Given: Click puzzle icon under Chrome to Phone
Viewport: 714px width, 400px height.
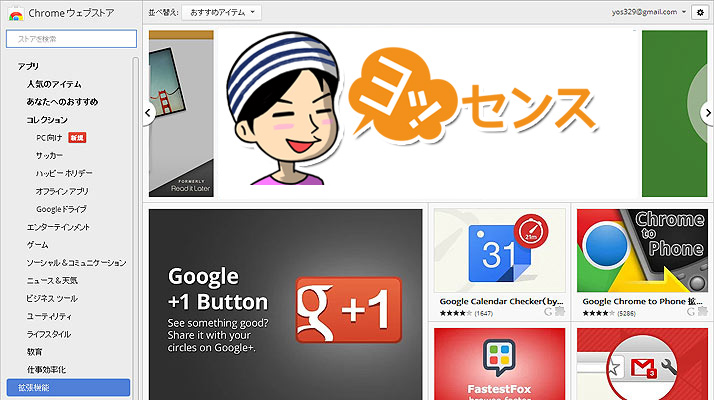Looking at the screenshot, I should coord(703,312).
